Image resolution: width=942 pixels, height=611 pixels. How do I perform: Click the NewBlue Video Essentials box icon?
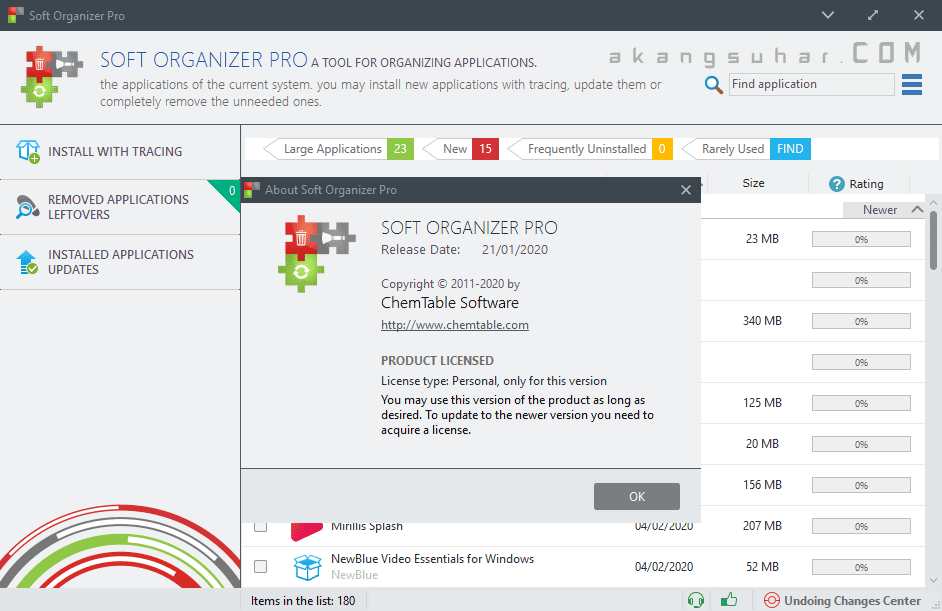point(307,567)
